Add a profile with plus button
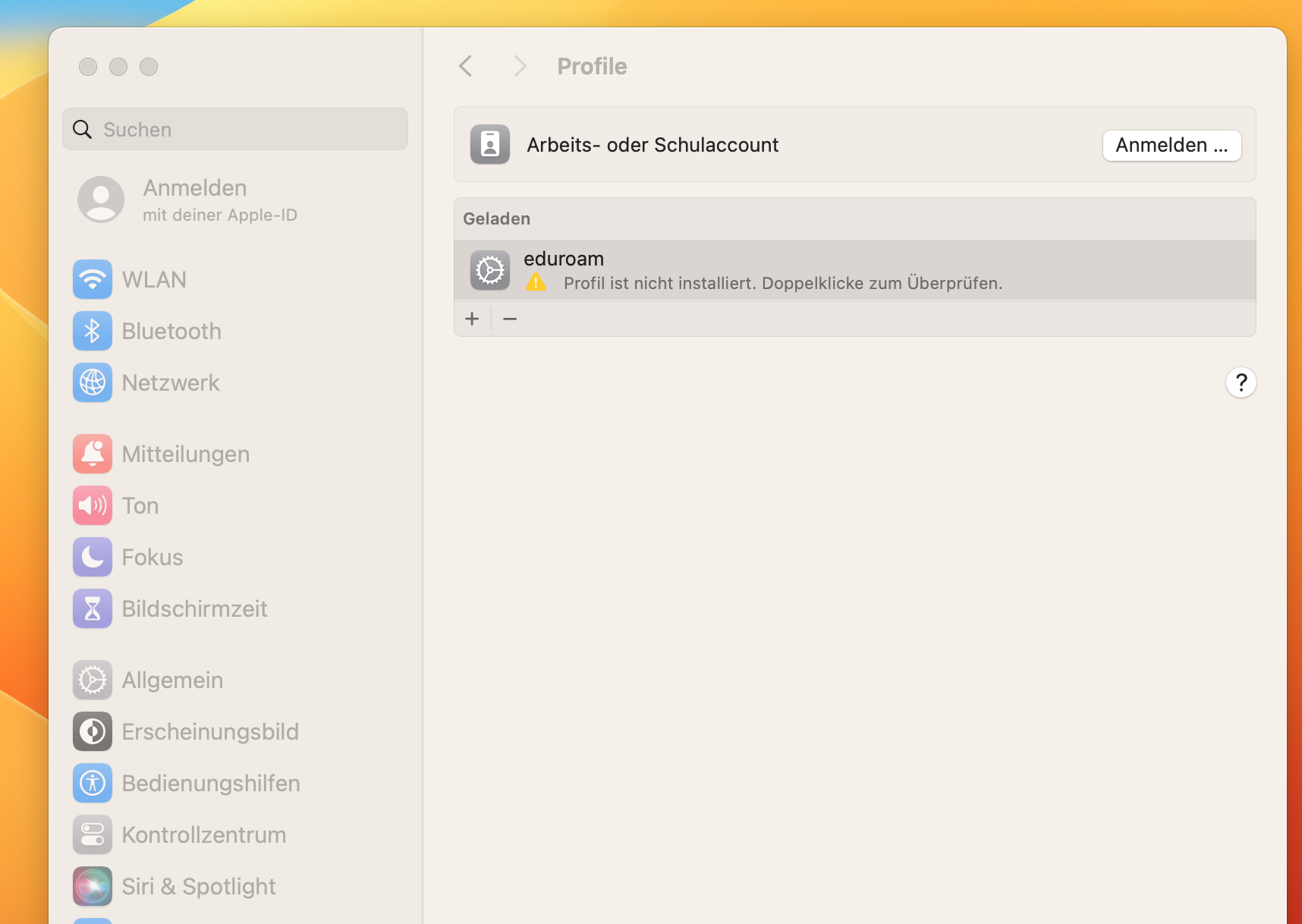The height and width of the screenshot is (924, 1302). click(x=472, y=319)
